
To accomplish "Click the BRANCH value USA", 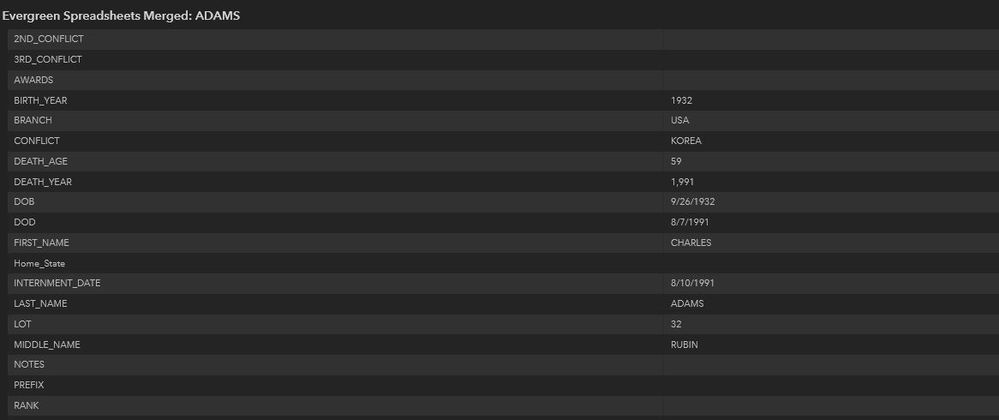I will [680, 120].
